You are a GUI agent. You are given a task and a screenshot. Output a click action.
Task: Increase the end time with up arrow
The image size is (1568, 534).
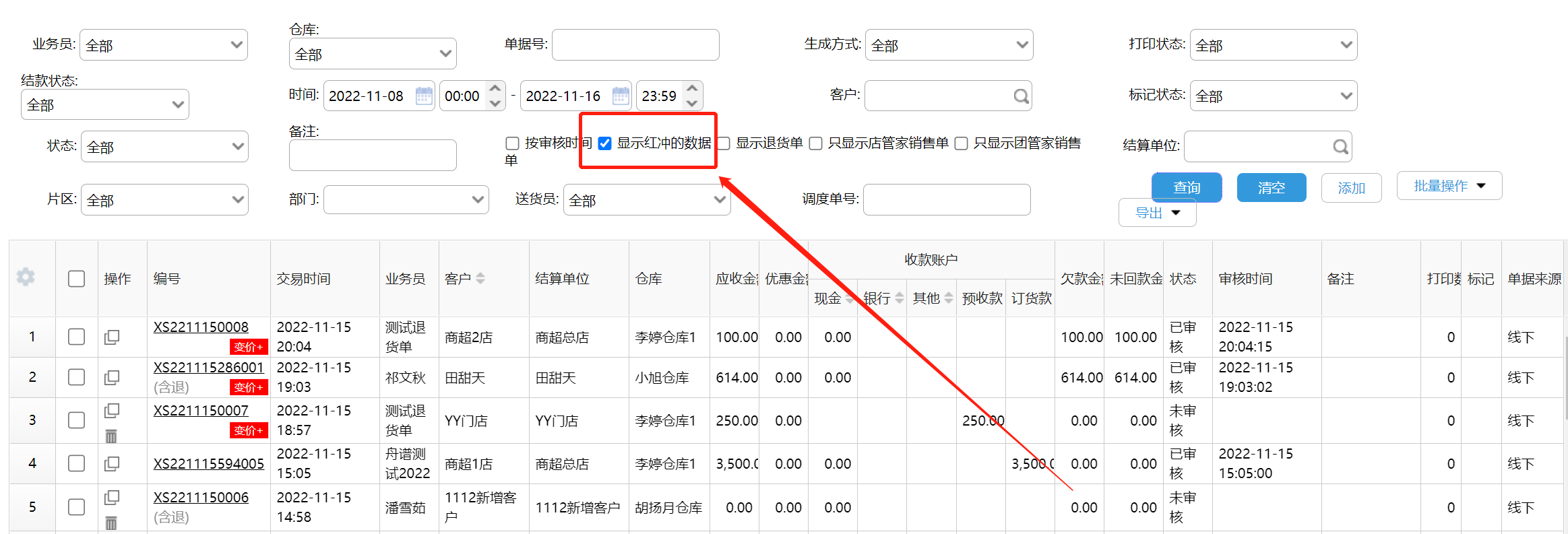click(692, 88)
